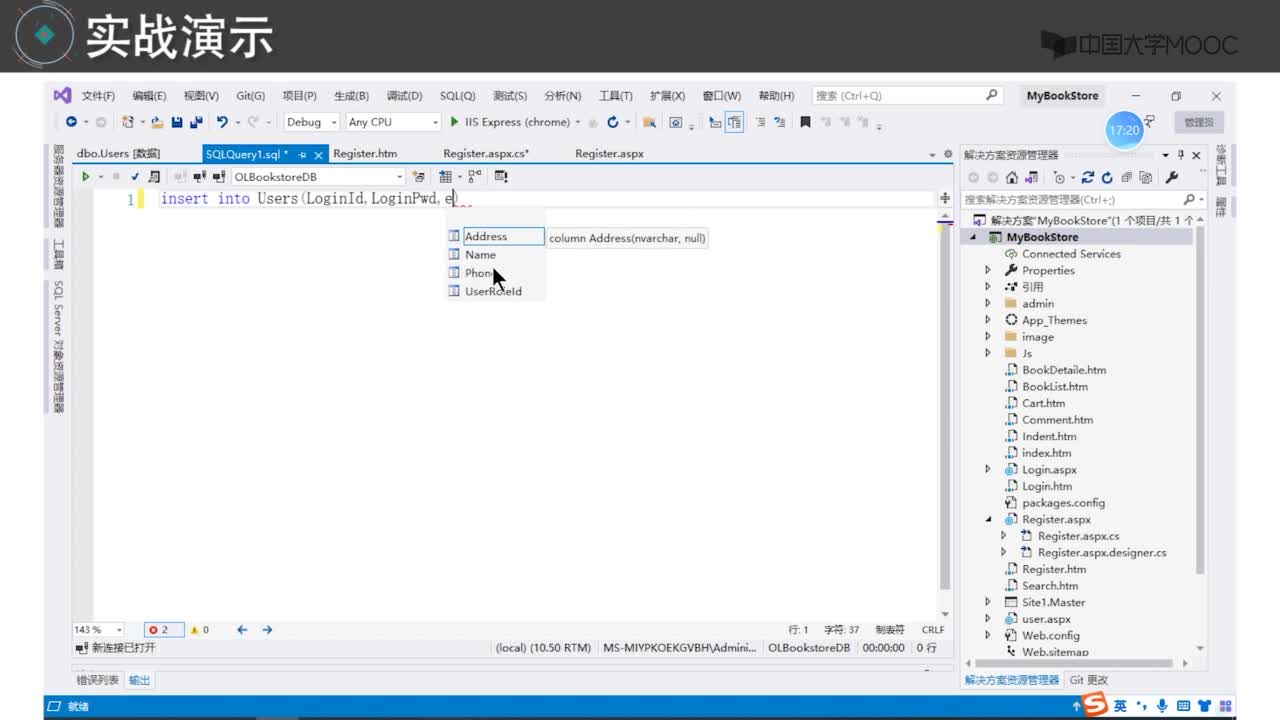Go to the next issue with the right arrow
The height and width of the screenshot is (720, 1280).
[267, 630]
